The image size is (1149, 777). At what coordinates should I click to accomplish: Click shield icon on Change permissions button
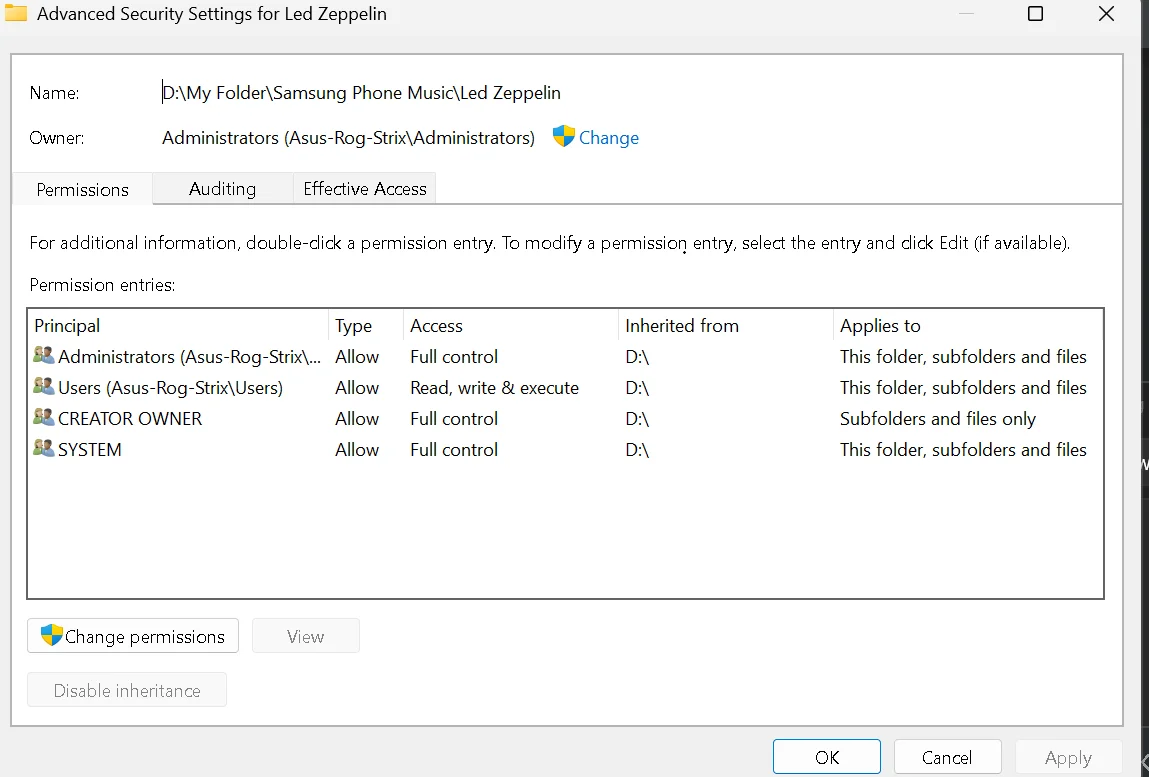(51, 635)
